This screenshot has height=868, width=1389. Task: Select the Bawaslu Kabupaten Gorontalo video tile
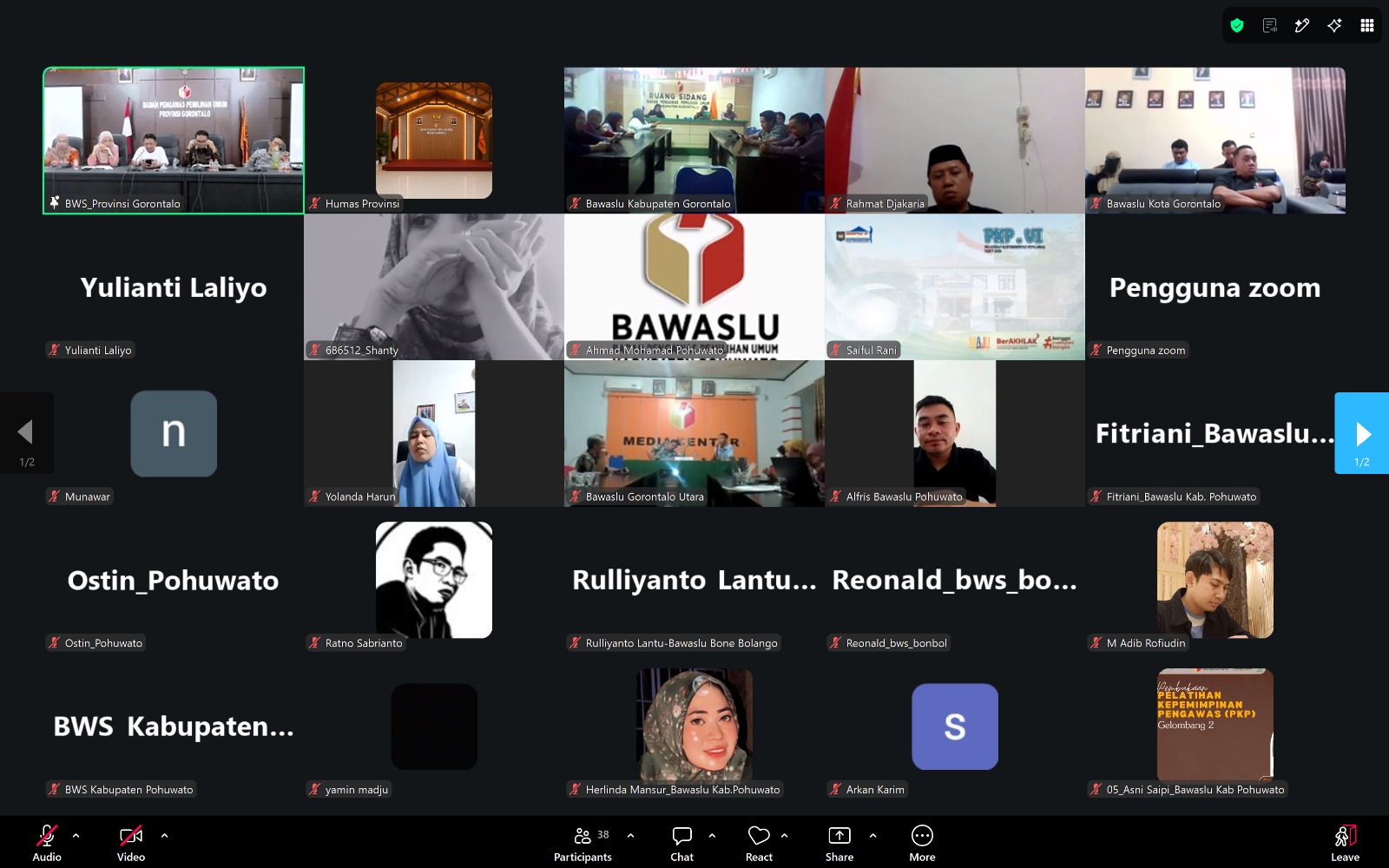point(694,141)
